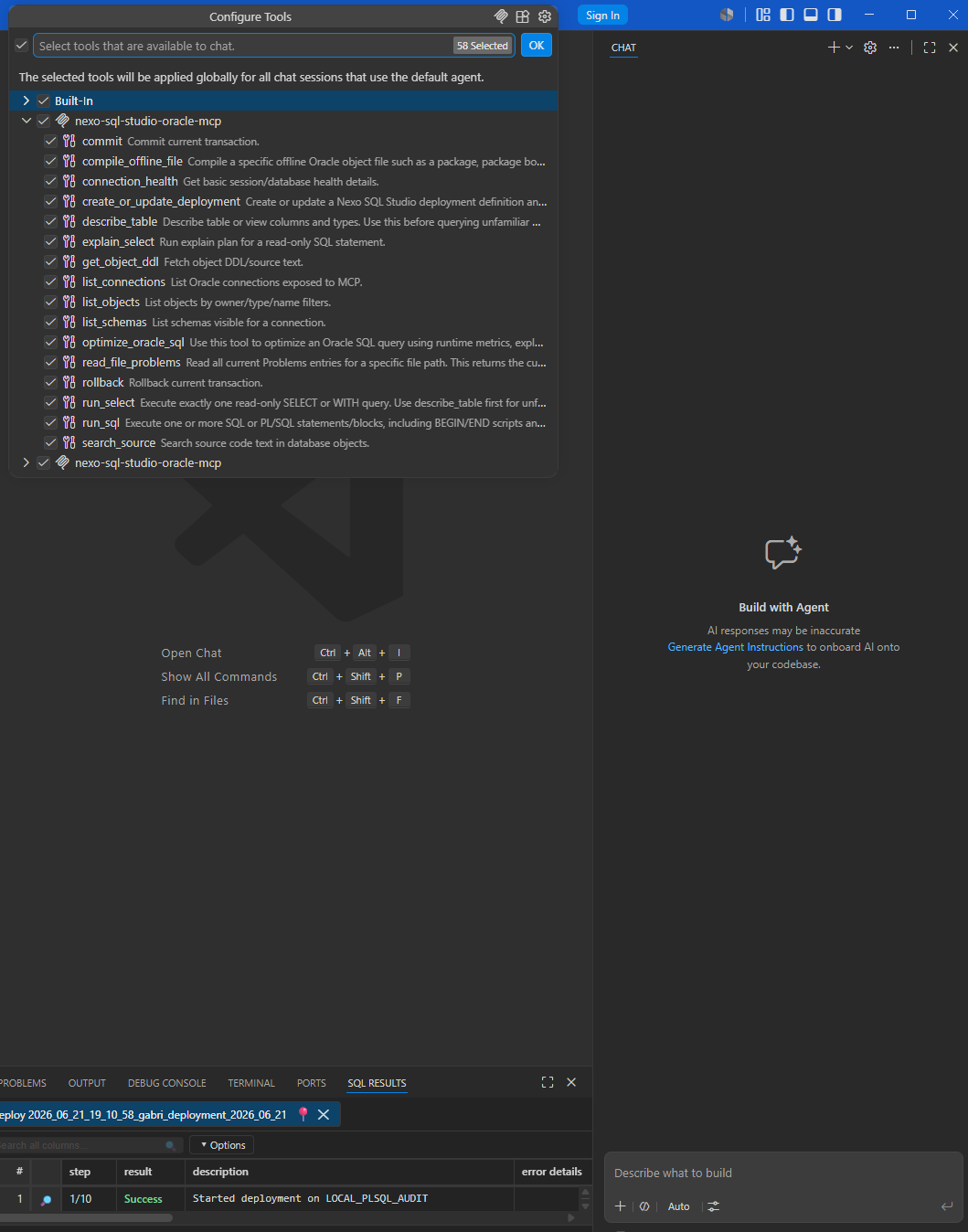The image size is (968, 1232).
Task: Uncheck the run_select tool checkbox
Action: (51, 402)
